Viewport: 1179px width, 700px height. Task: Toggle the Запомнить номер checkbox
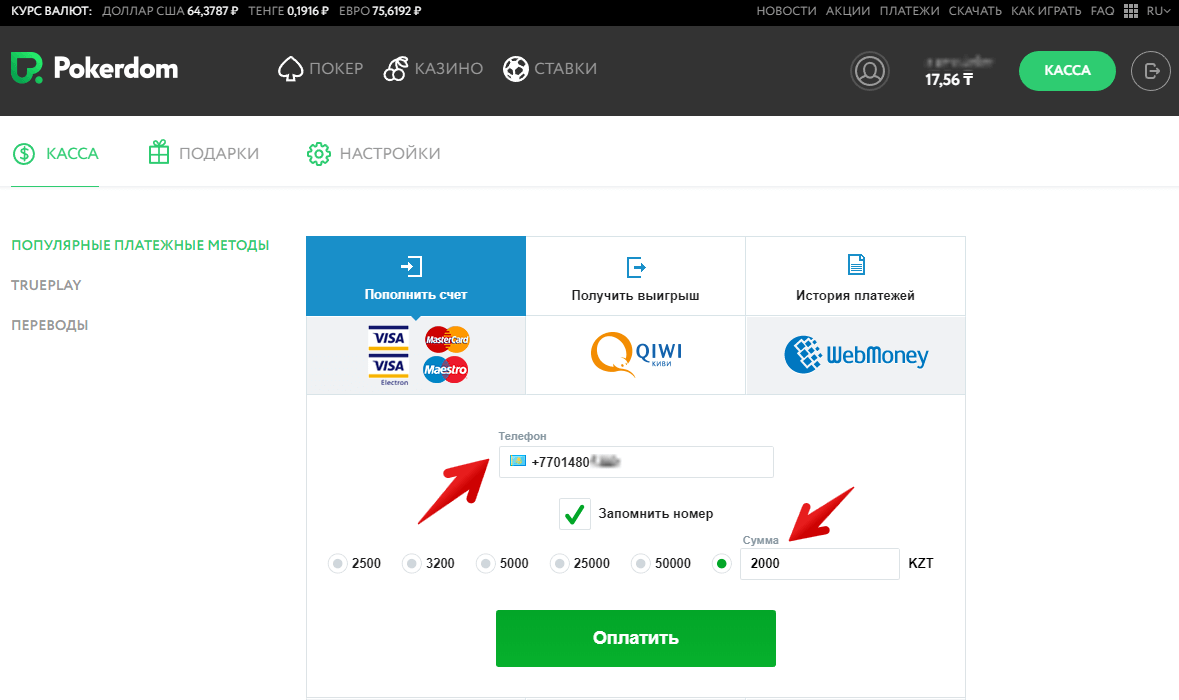[x=575, y=514]
